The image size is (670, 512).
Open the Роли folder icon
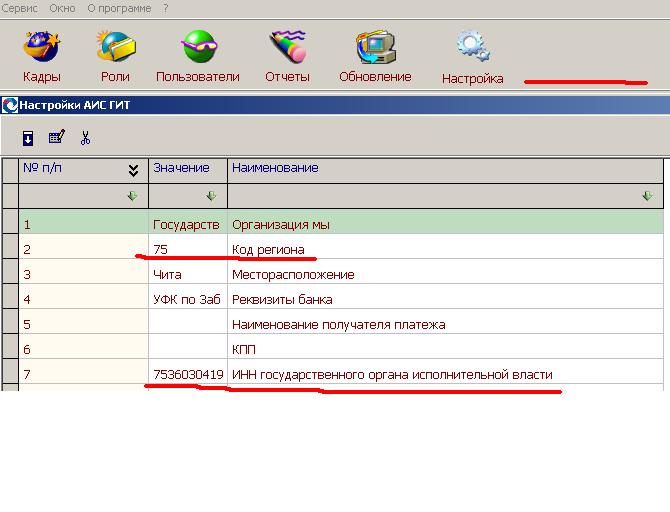tap(115, 47)
